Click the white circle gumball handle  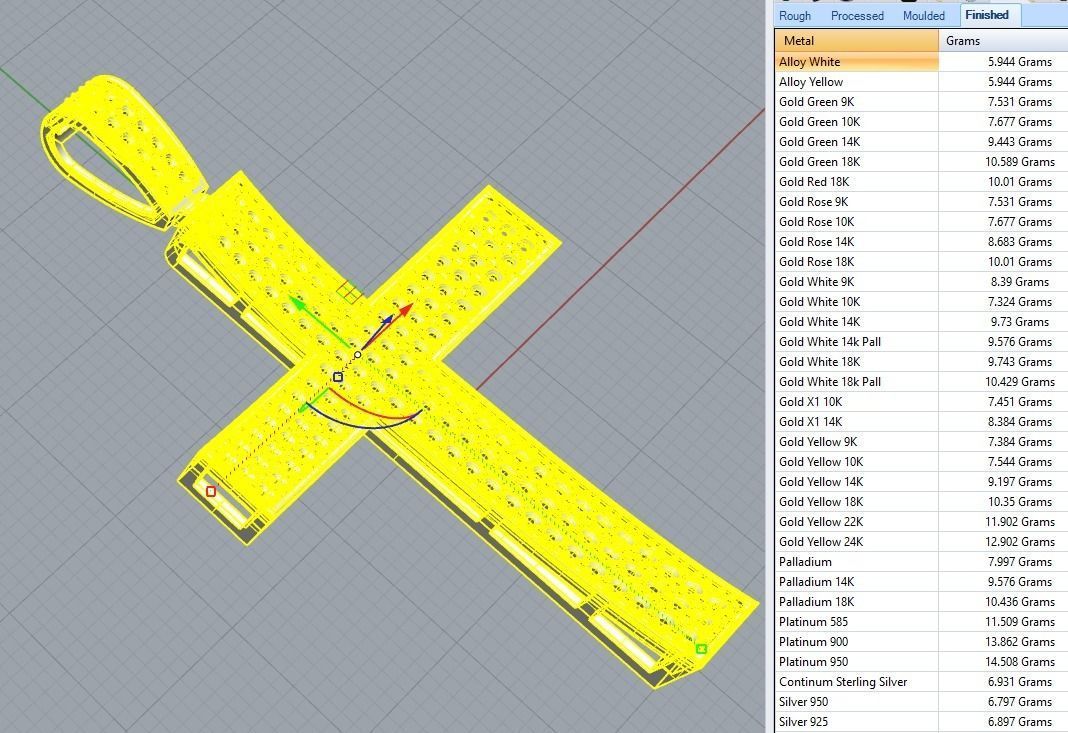point(358,355)
